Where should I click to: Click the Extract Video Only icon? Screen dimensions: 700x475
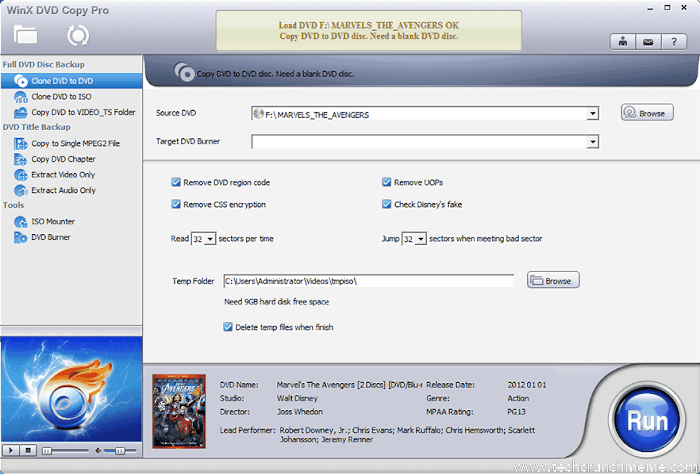[21, 175]
